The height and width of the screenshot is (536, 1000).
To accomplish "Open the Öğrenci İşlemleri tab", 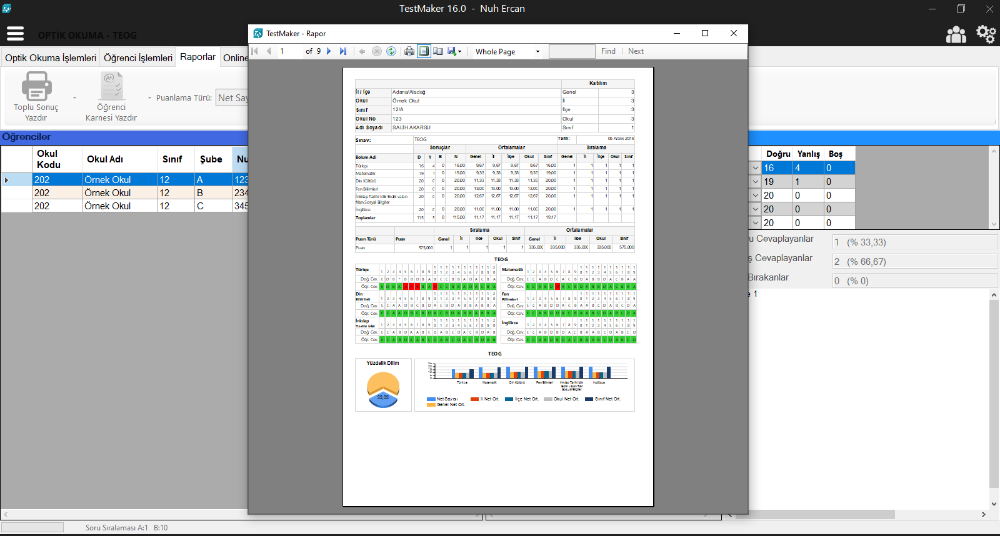I will 139,58.
